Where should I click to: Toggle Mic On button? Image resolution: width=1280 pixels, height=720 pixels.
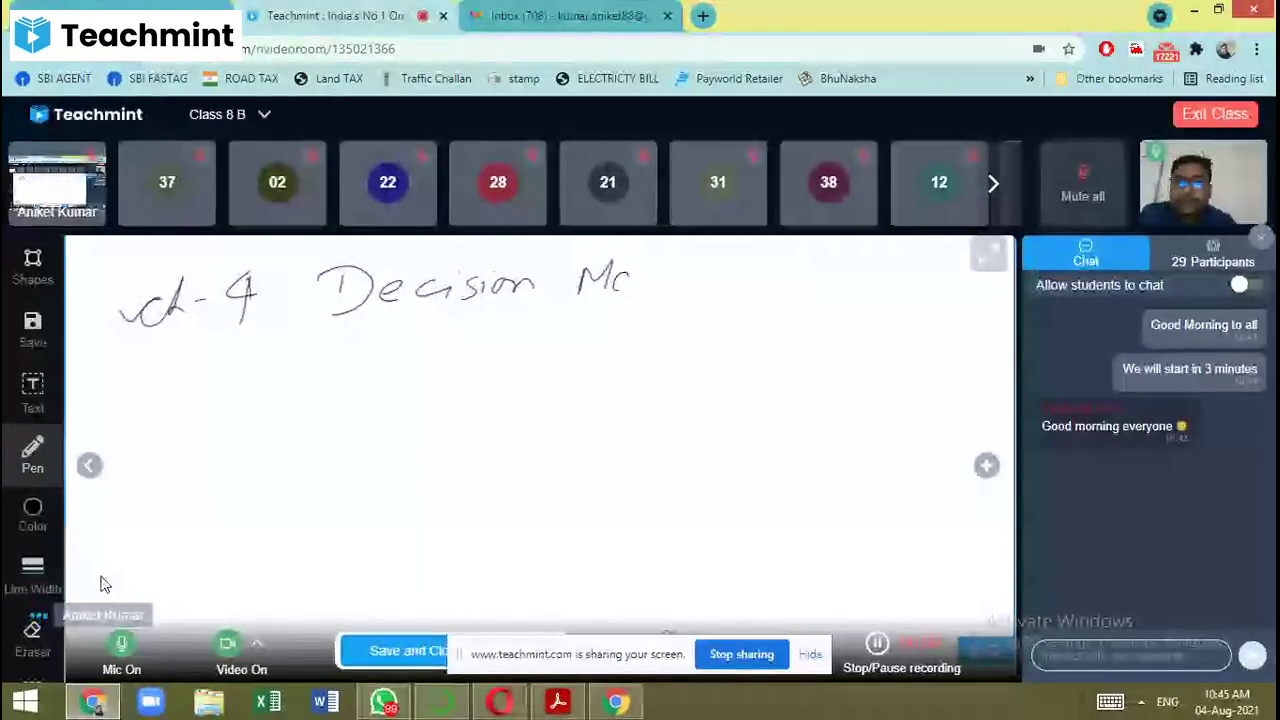click(x=121, y=654)
